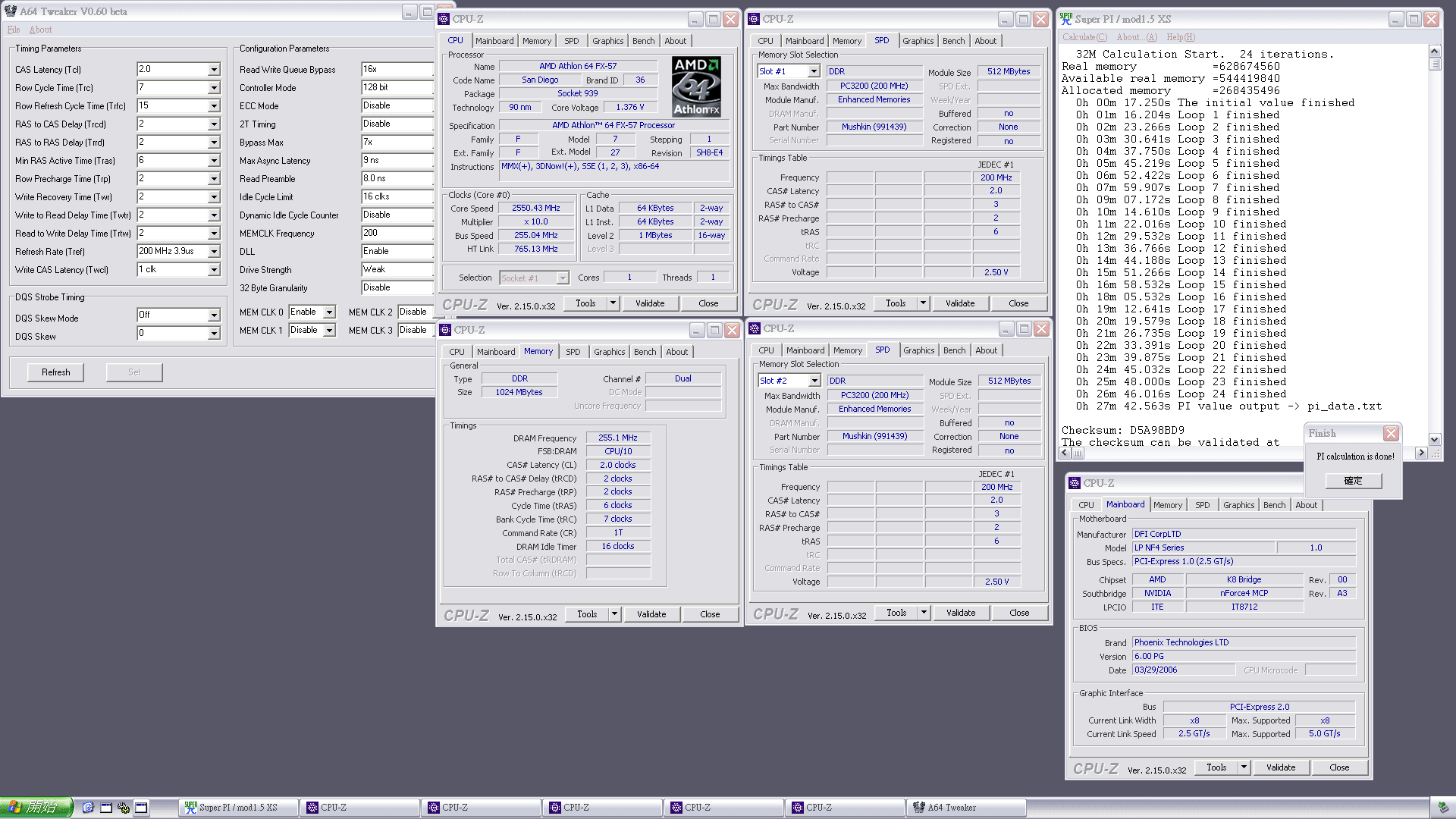
Task: Switch to Memory tab in the Motherboard CPU-Z window
Action: tap(1168, 505)
